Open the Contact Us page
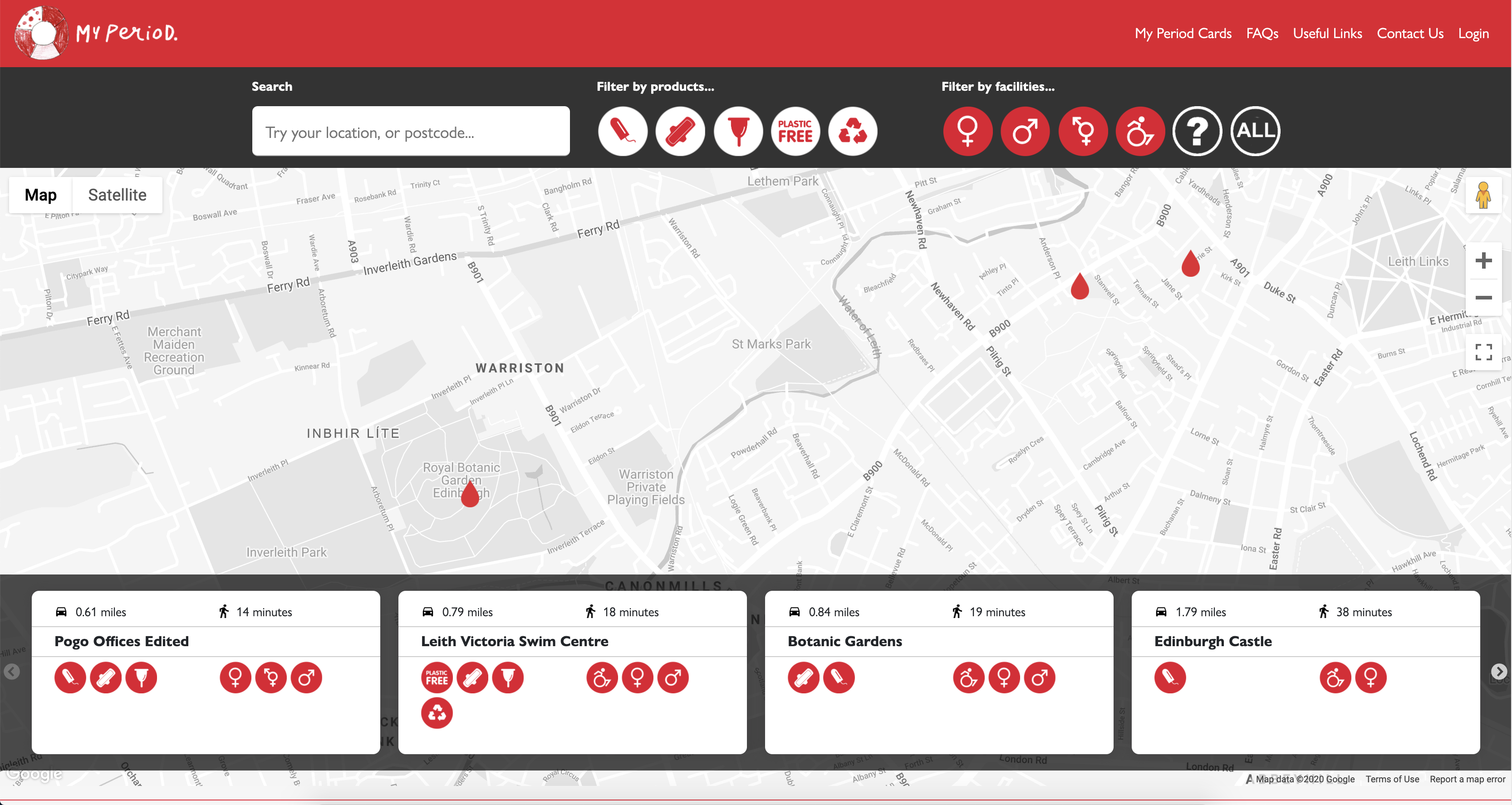Image resolution: width=1512 pixels, height=805 pixels. [1410, 34]
